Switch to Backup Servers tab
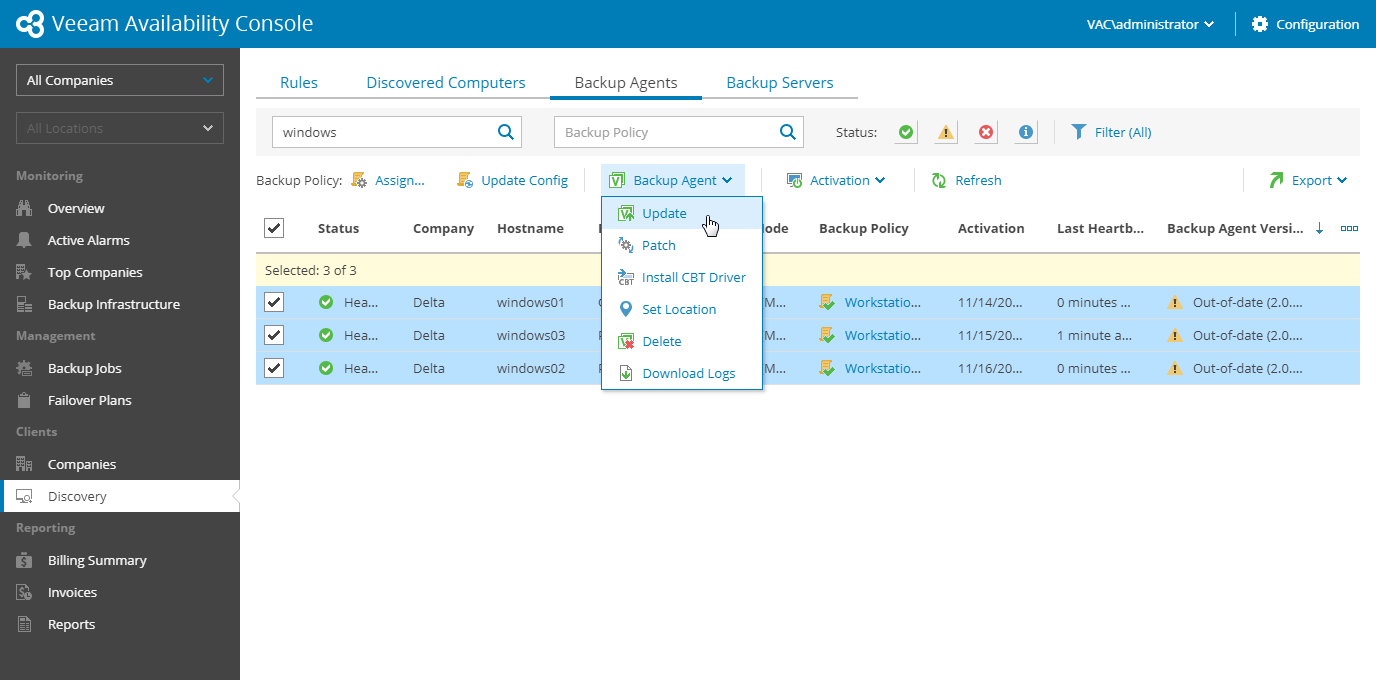This screenshot has height=680, width=1376. click(780, 83)
